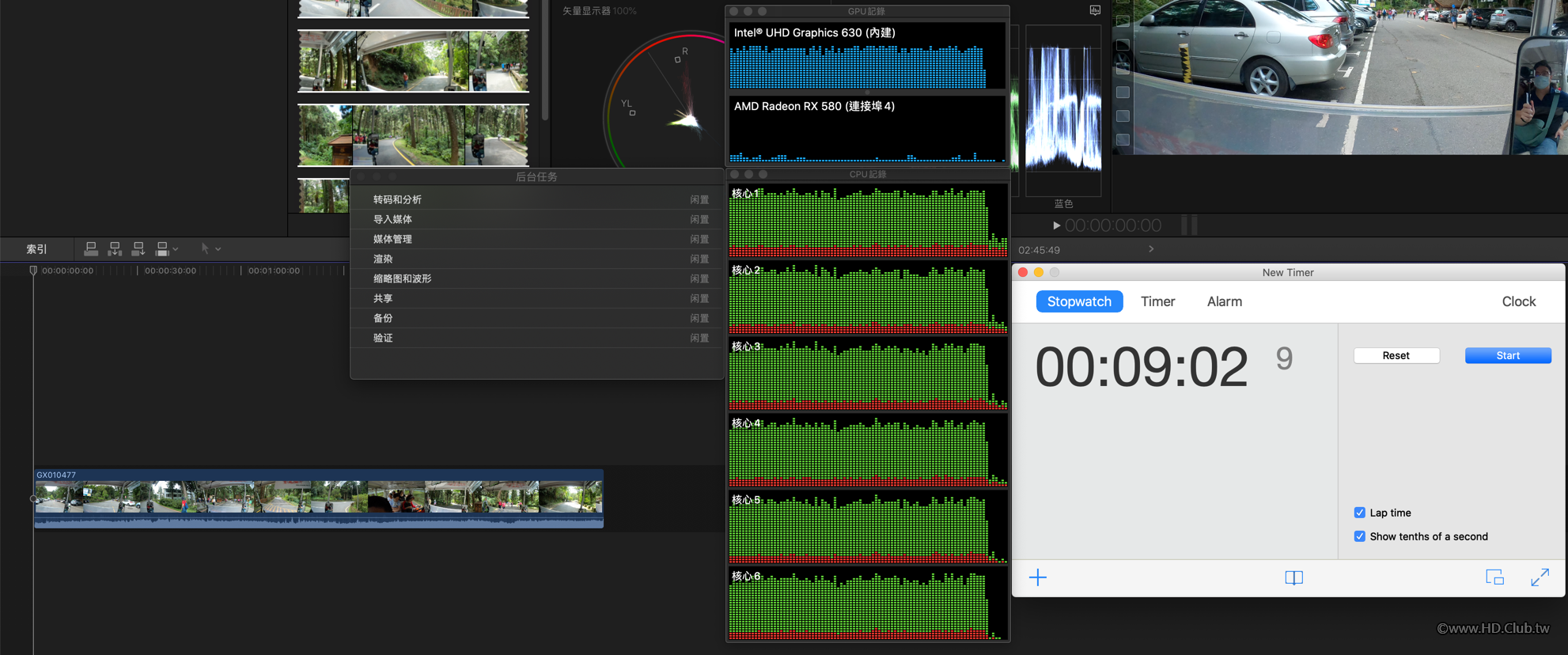Click the 备份 background task row
Screen dimensions: 1568x655
pyautogui.click(x=537, y=318)
